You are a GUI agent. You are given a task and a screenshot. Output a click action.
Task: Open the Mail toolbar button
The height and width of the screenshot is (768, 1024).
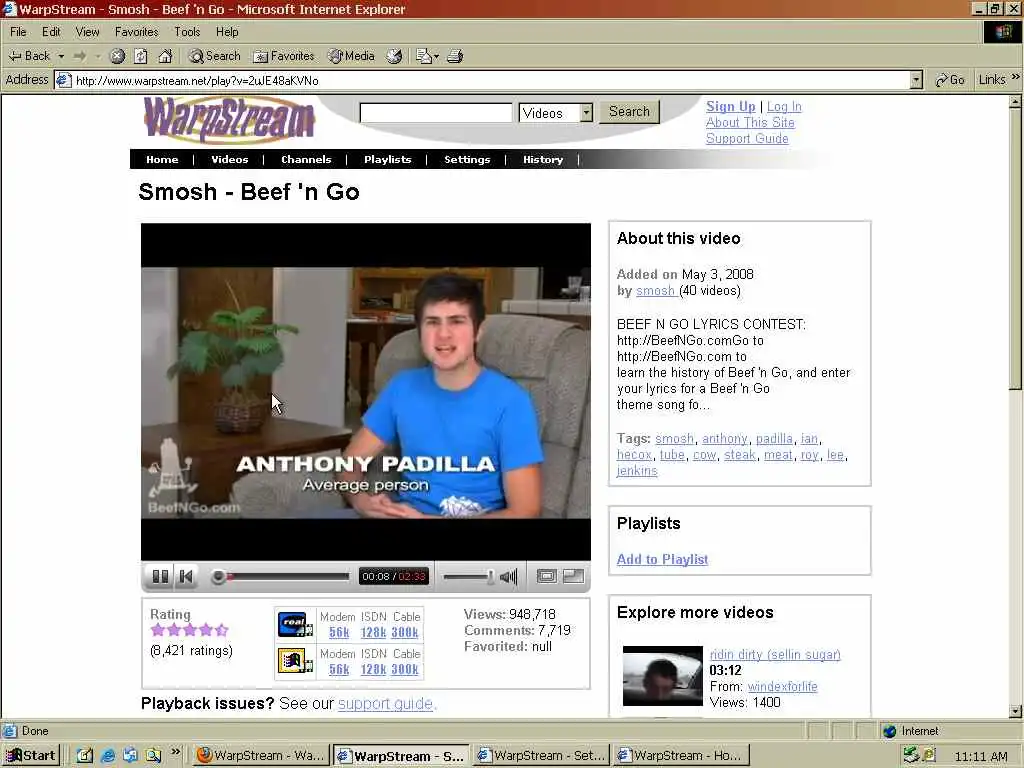point(424,56)
